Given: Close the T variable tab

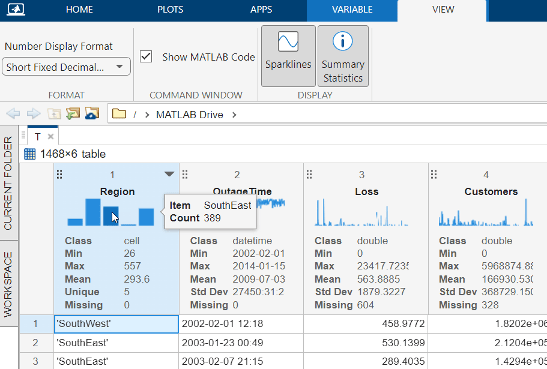Looking at the screenshot, I should [51, 136].
